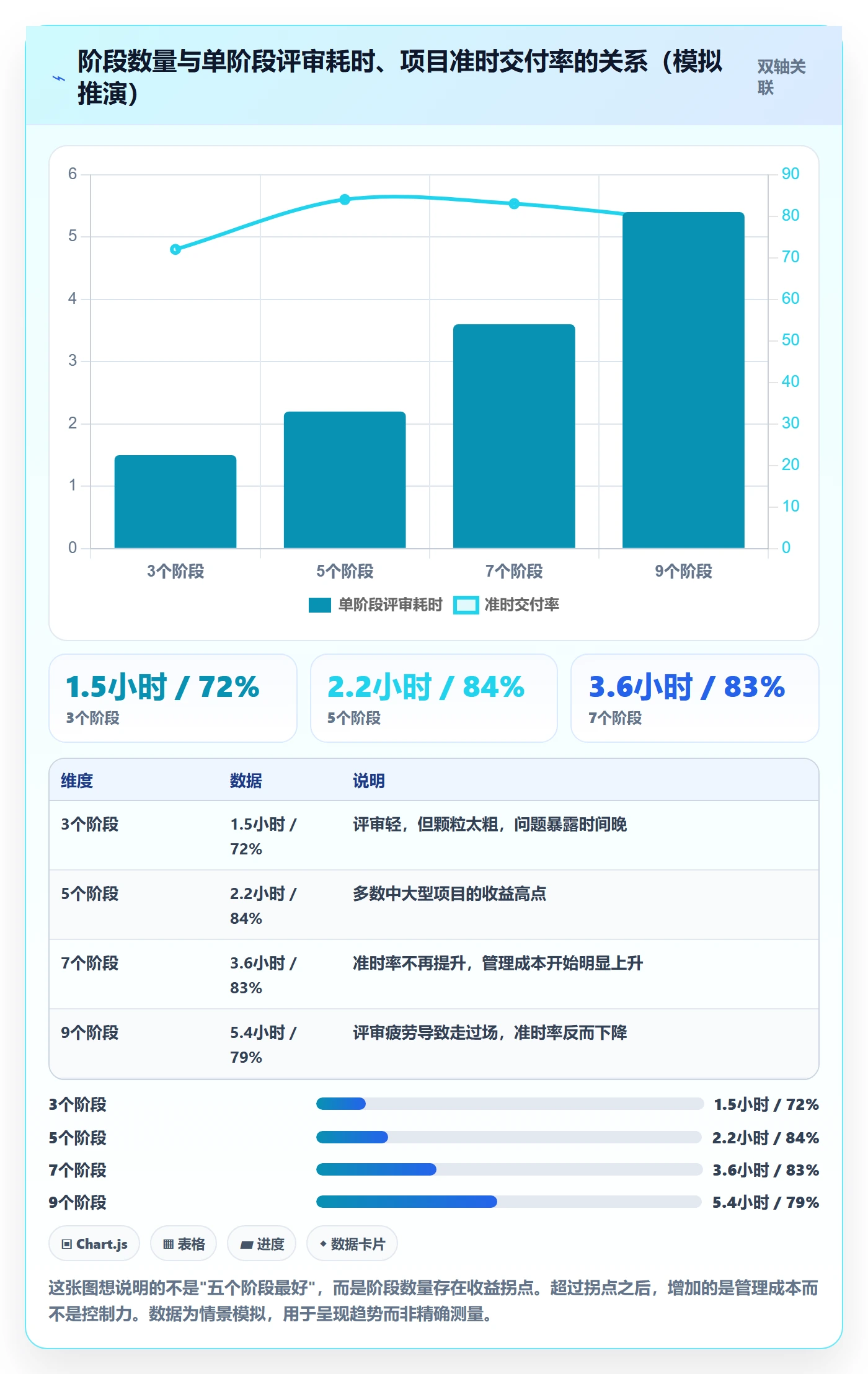Click the 6 tick on left axis

point(73,174)
